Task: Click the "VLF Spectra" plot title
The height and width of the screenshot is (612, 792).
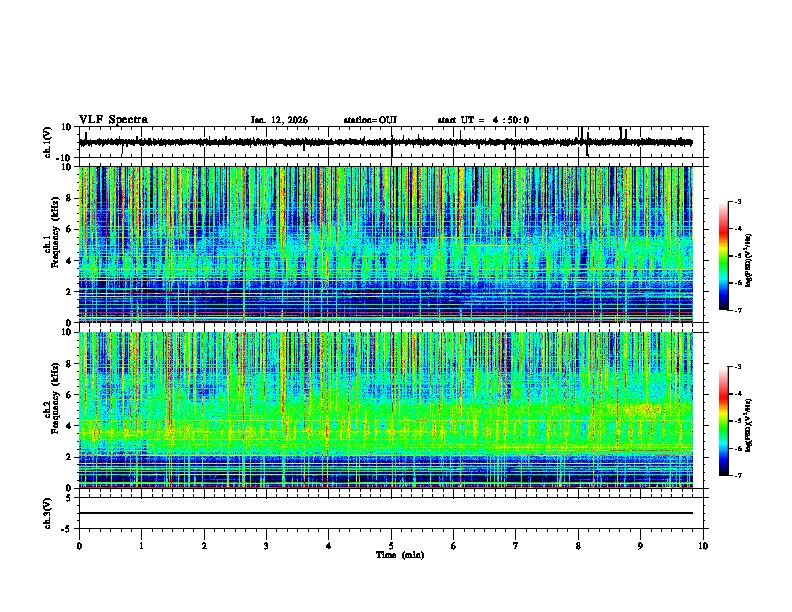Action: click(x=113, y=119)
